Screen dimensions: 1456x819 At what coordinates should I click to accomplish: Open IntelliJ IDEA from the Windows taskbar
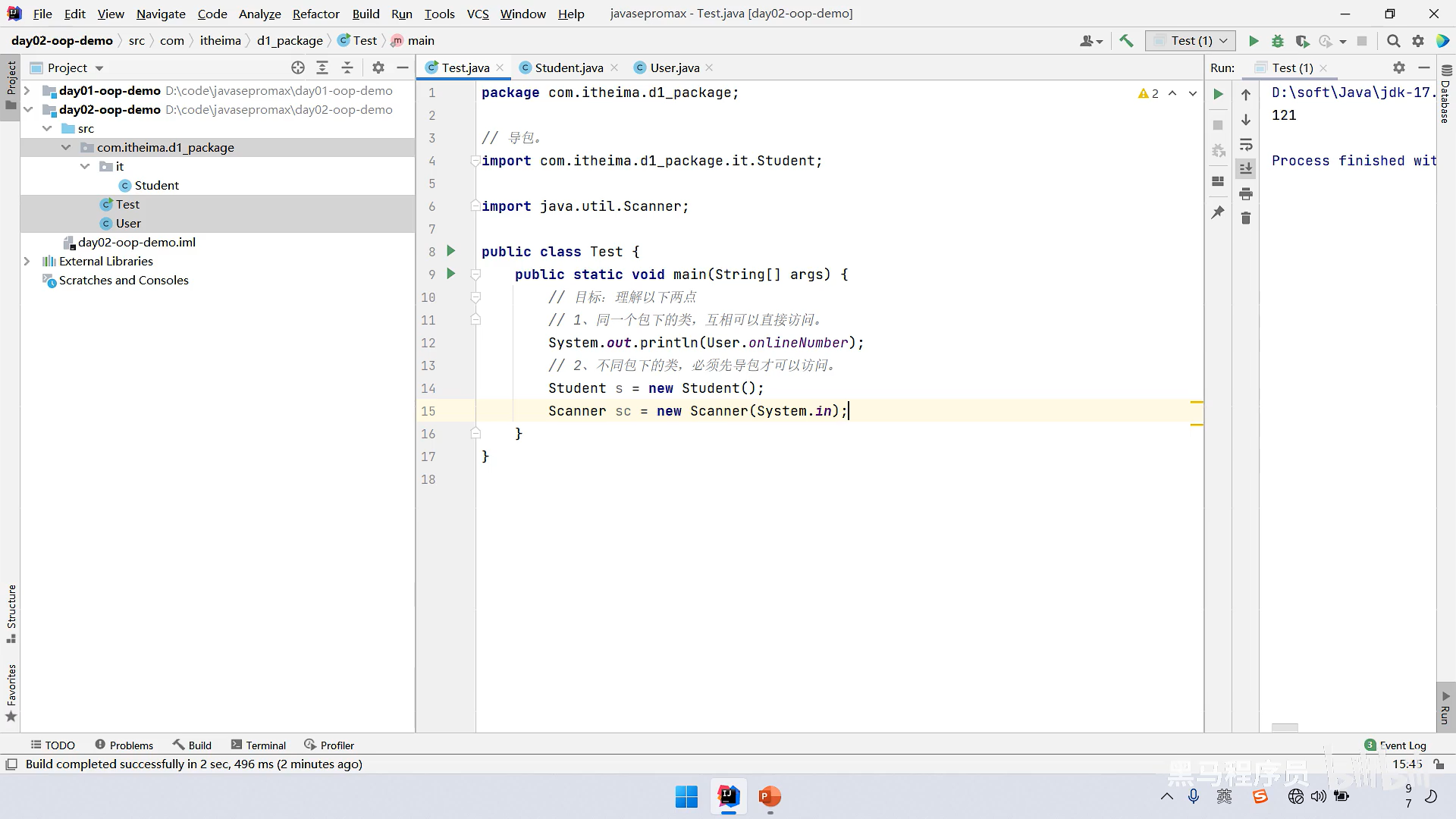(x=728, y=797)
